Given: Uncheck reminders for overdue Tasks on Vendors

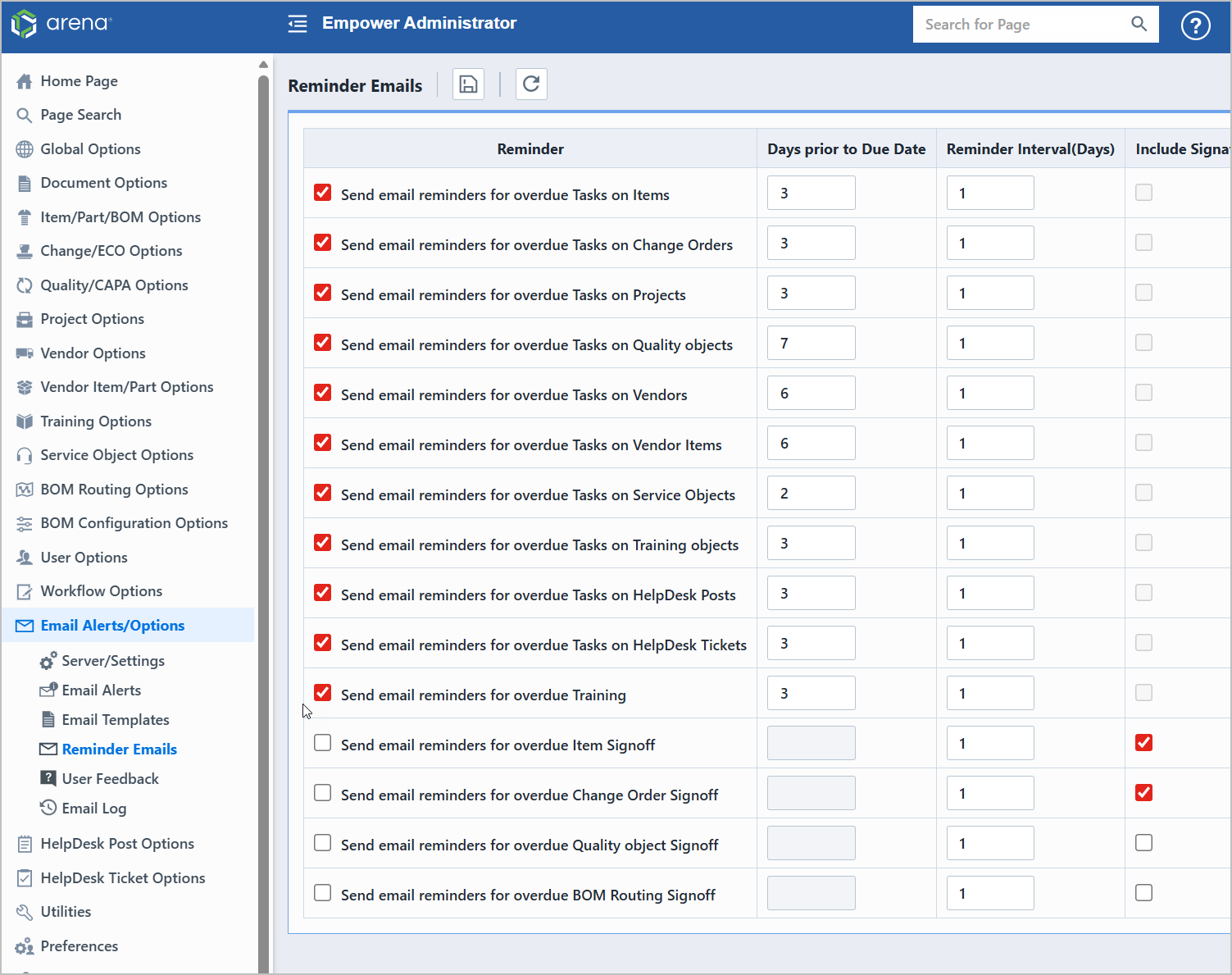Looking at the screenshot, I should click(x=323, y=393).
